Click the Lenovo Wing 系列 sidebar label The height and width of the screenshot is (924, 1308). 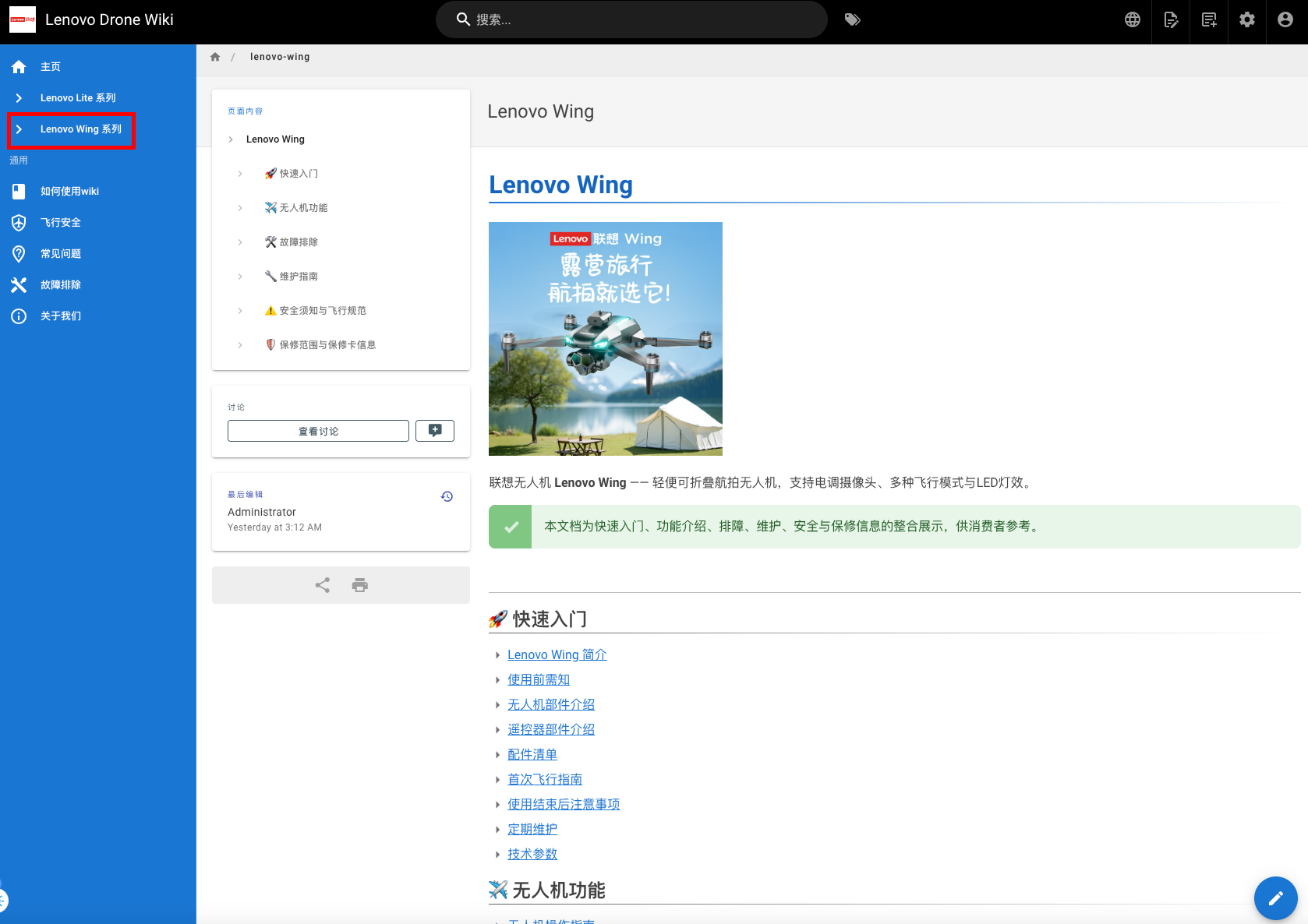point(81,129)
